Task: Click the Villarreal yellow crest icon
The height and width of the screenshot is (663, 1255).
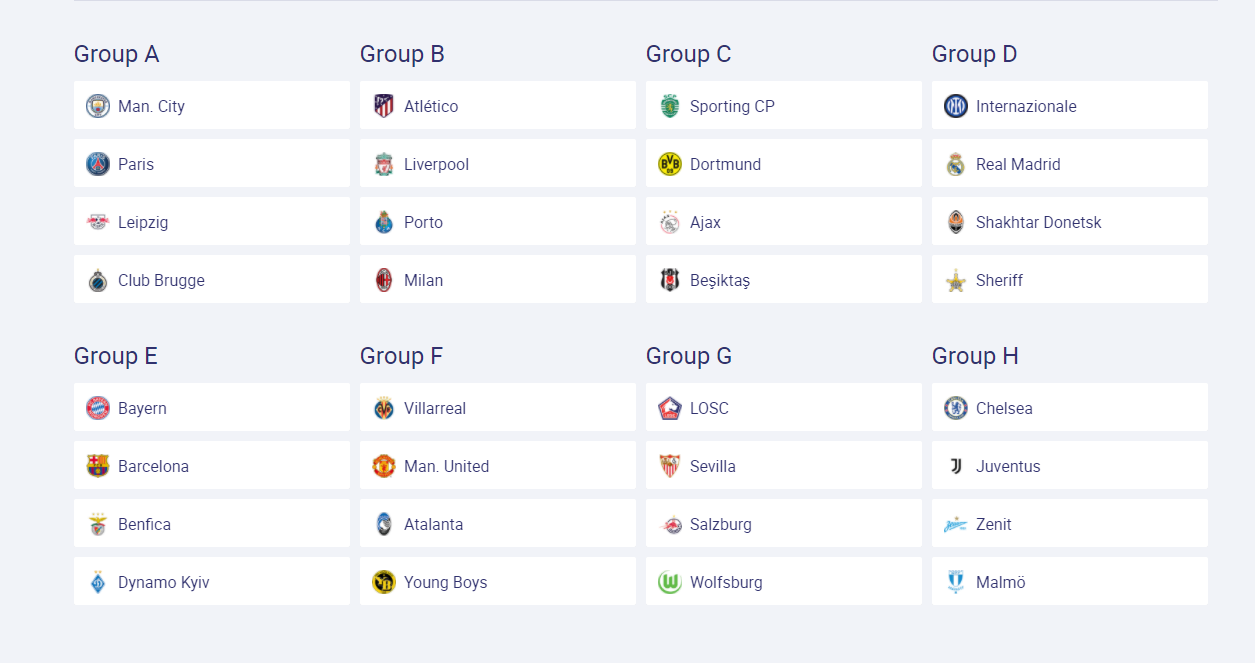Action: click(x=384, y=408)
